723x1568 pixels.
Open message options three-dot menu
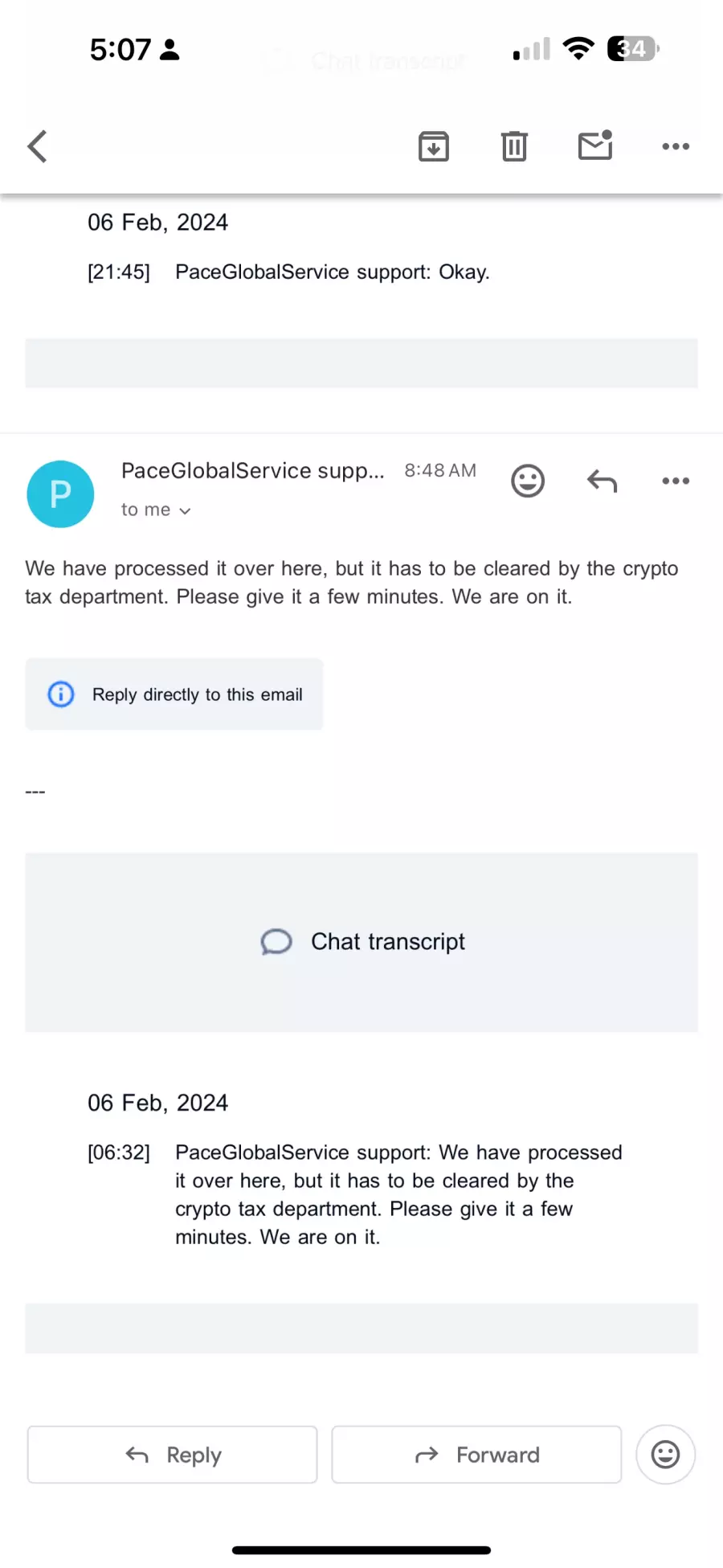click(x=676, y=481)
